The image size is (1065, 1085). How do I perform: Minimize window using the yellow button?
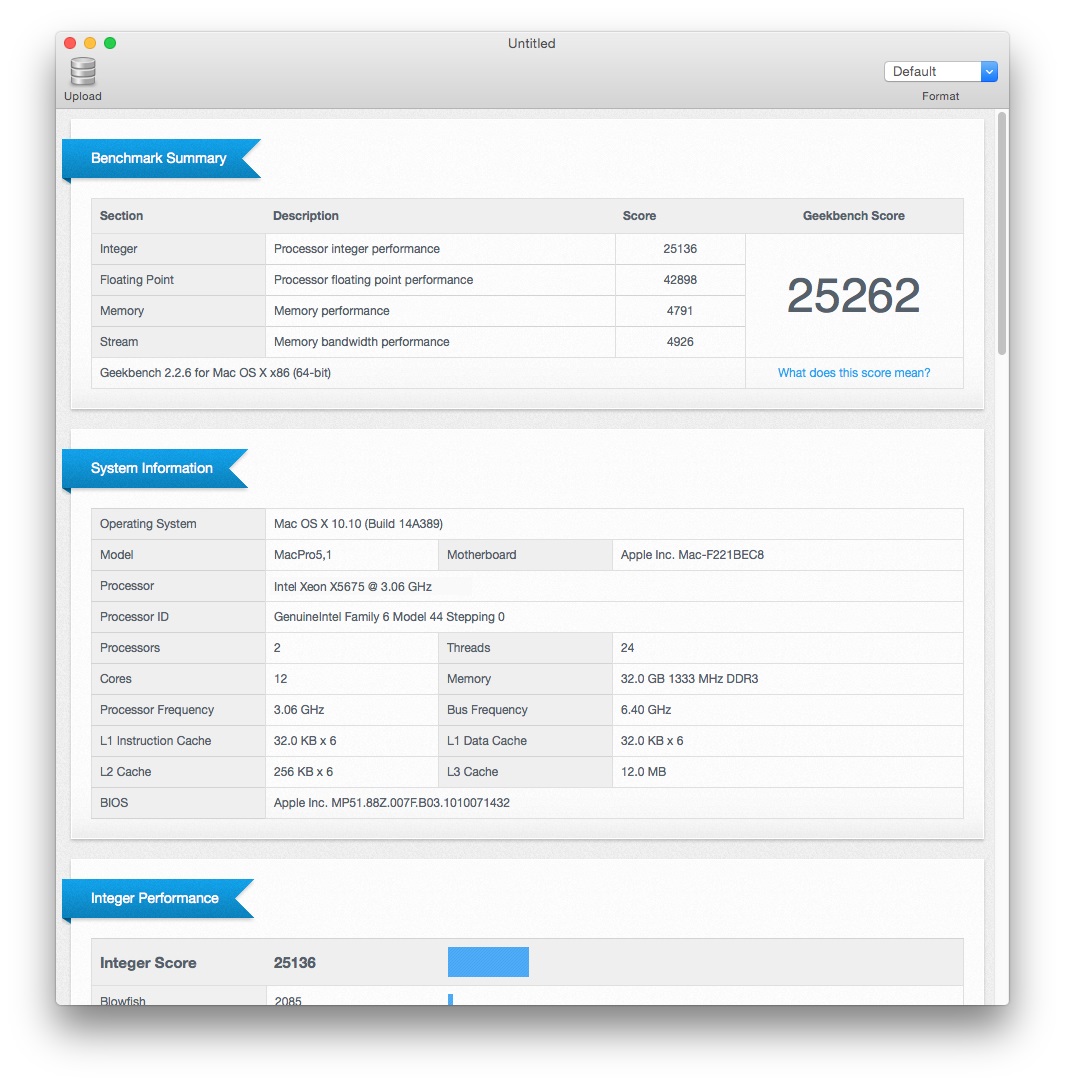coord(90,43)
